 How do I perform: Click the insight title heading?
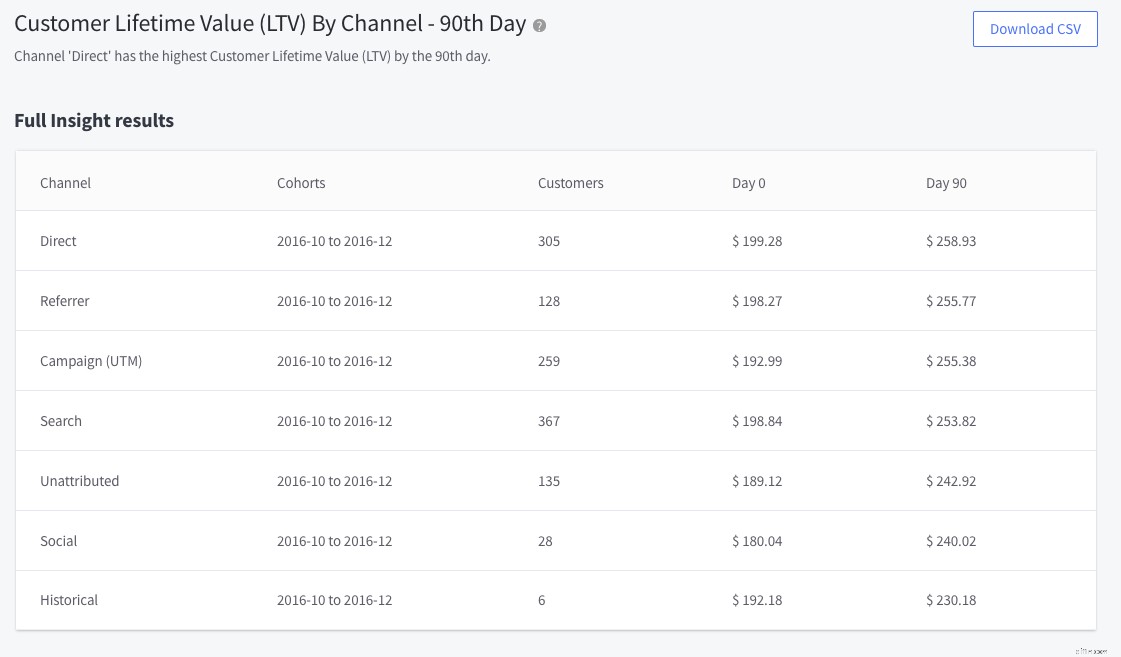click(270, 24)
